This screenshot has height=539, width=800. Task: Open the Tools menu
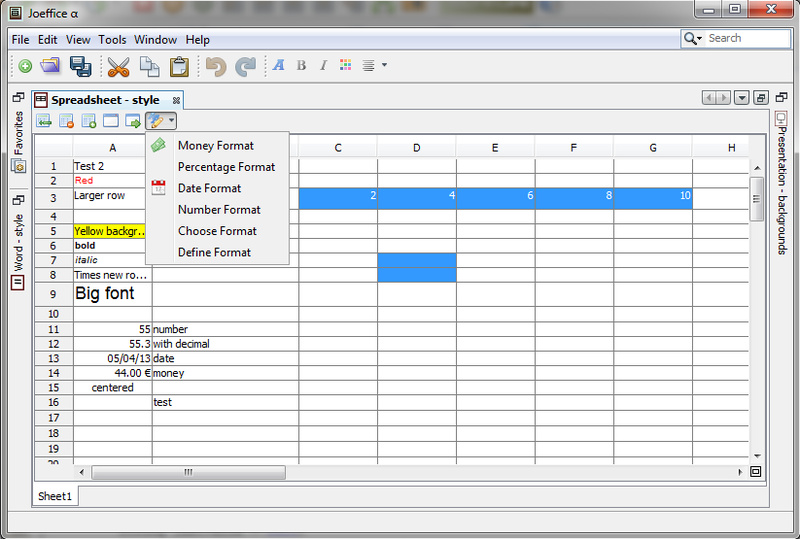click(x=112, y=40)
